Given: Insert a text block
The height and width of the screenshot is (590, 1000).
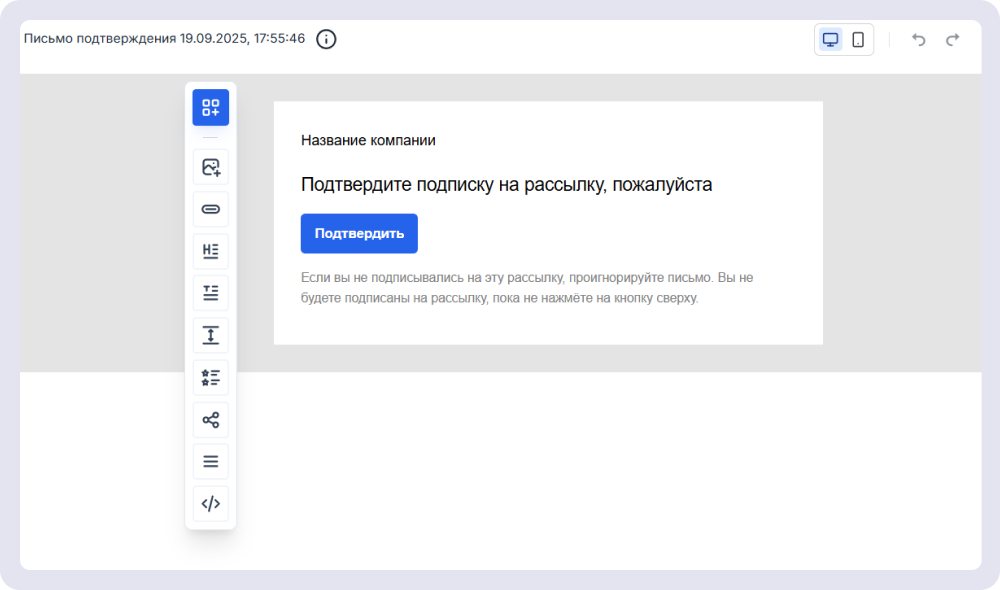Looking at the screenshot, I should (210, 293).
